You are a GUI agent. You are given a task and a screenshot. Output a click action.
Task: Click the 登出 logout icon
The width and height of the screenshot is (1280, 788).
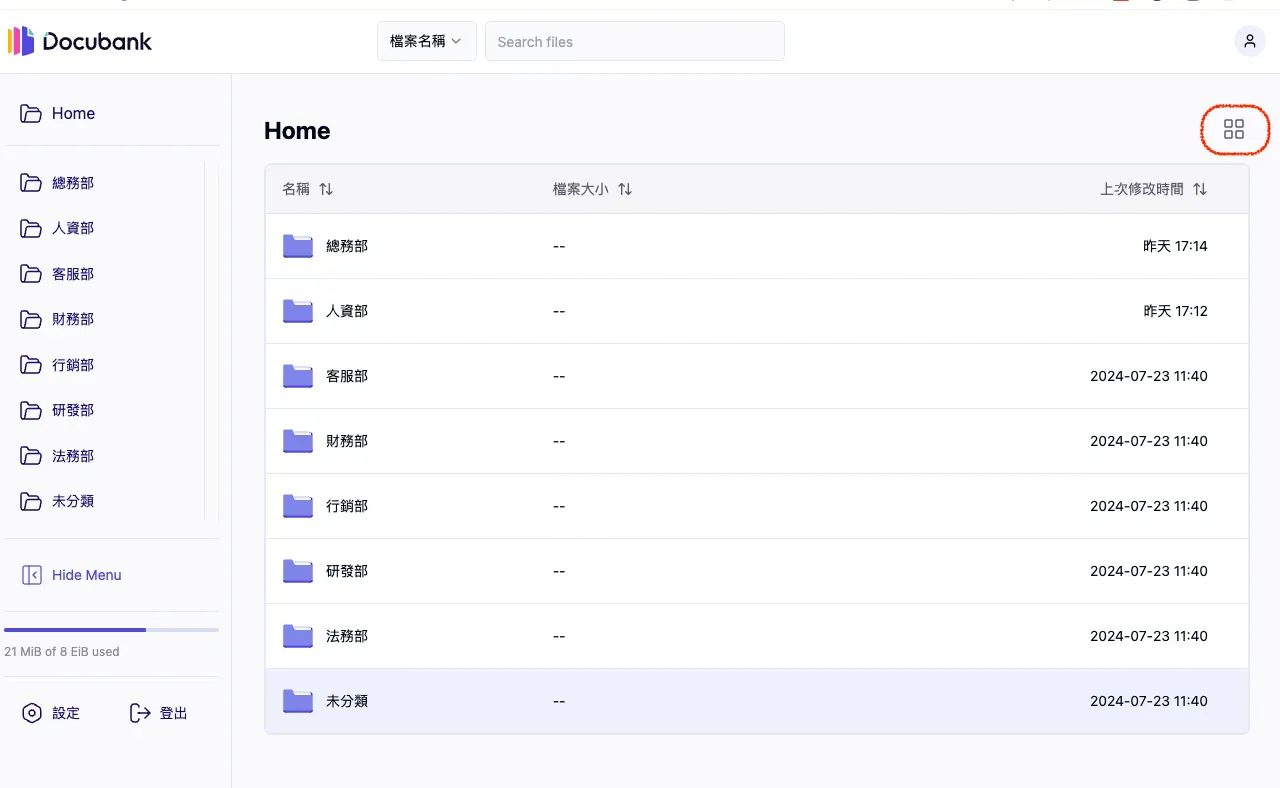[x=140, y=713]
